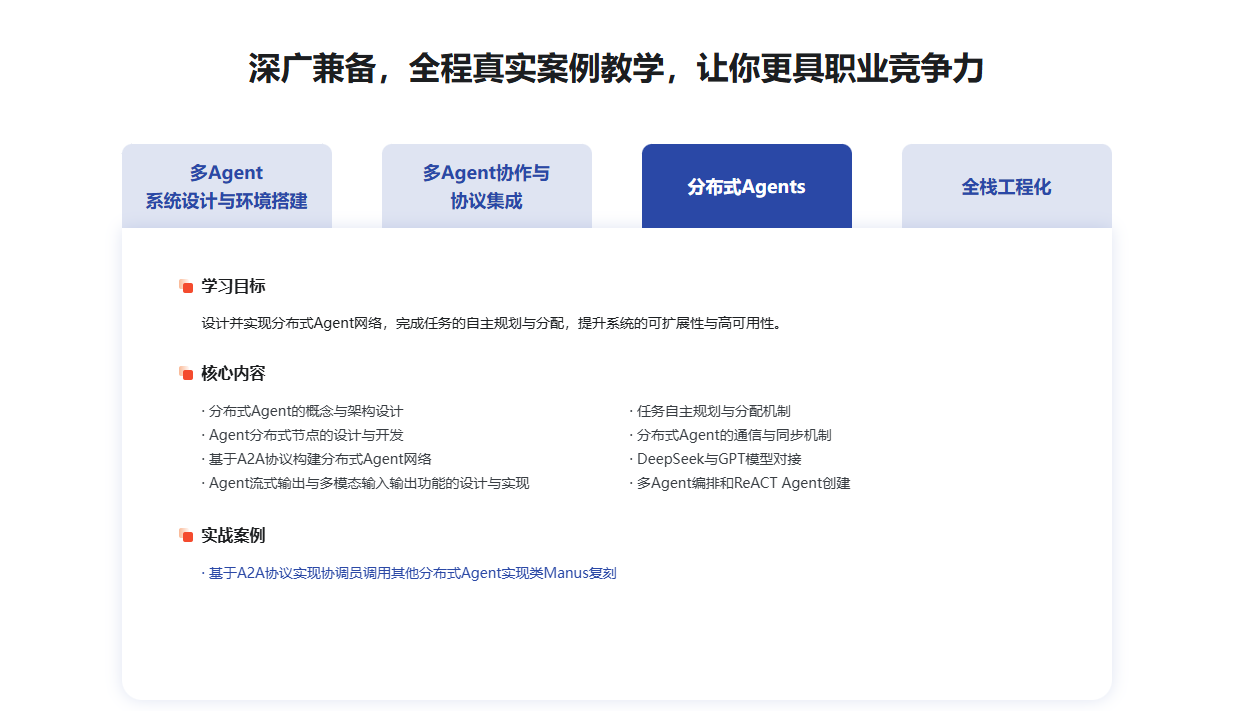Open the 多Agent系统设计与环境搭建 tab
The image size is (1243, 711).
[227, 187]
